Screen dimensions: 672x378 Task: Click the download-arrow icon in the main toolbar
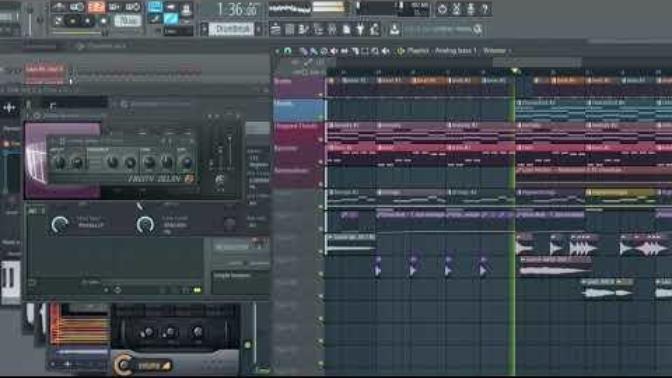point(394,29)
